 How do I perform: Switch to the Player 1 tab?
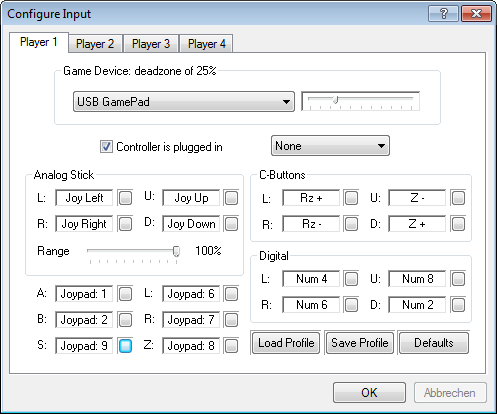[39, 42]
